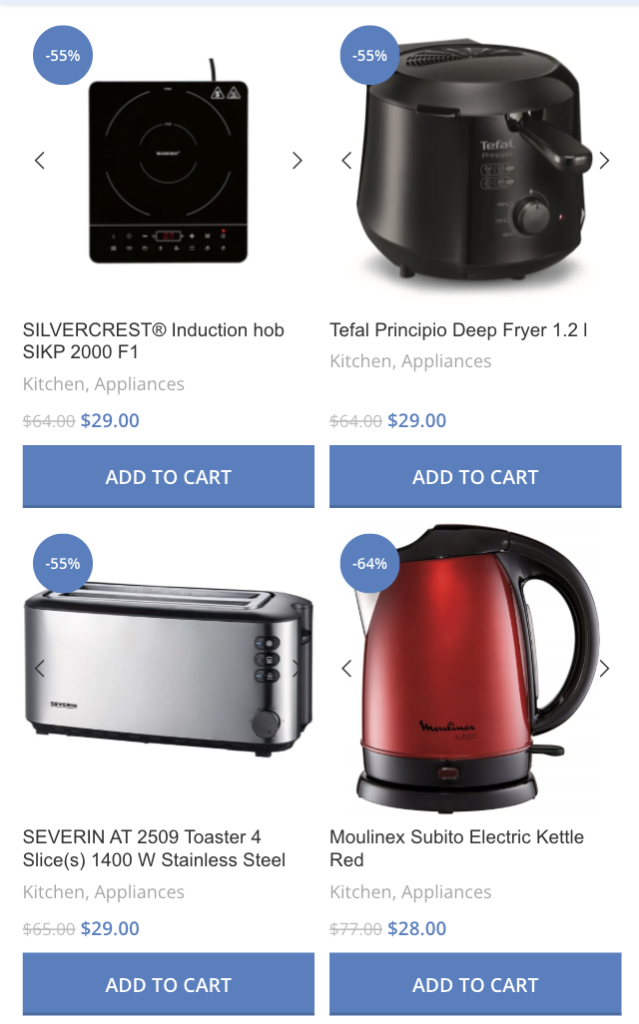
Task: Open SILVERCREST Induction hob SIKP 2000 F1 title
Action: 154,341
